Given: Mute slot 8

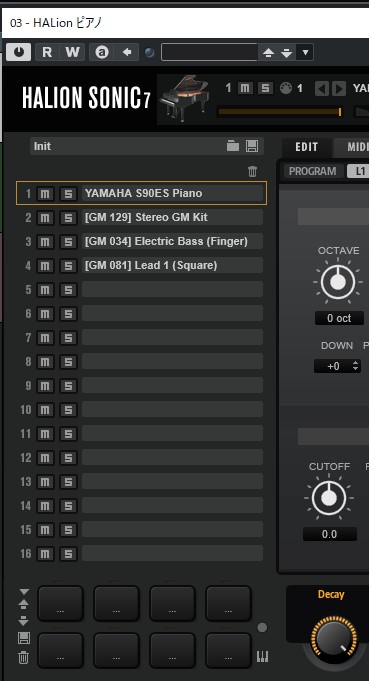Looking at the screenshot, I should [45, 362].
